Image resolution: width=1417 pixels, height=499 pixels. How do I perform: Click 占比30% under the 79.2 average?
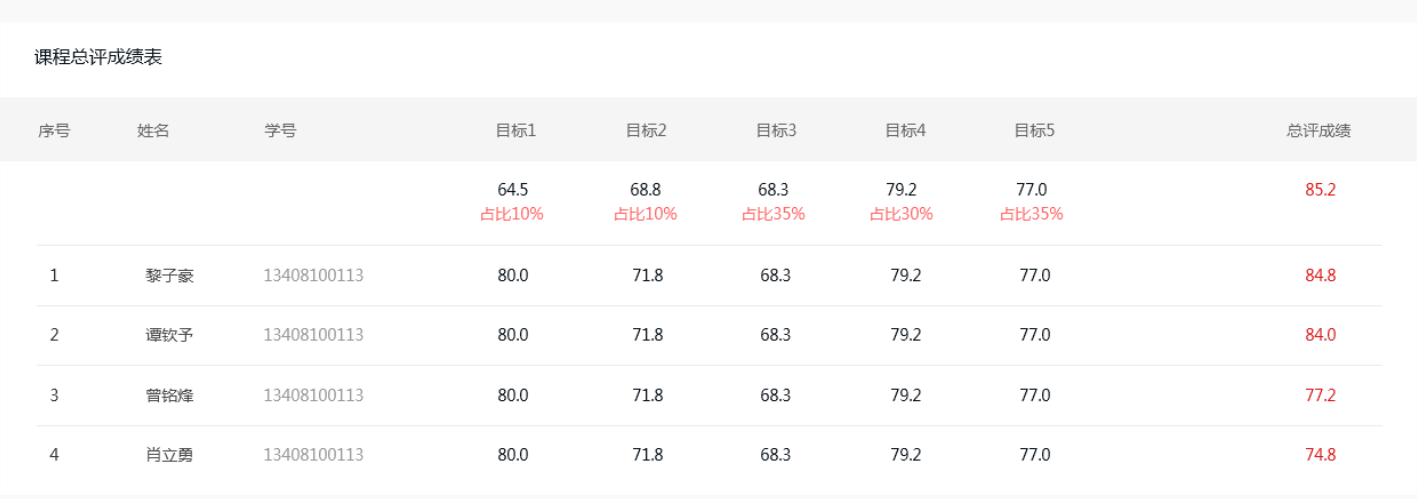tap(901, 213)
